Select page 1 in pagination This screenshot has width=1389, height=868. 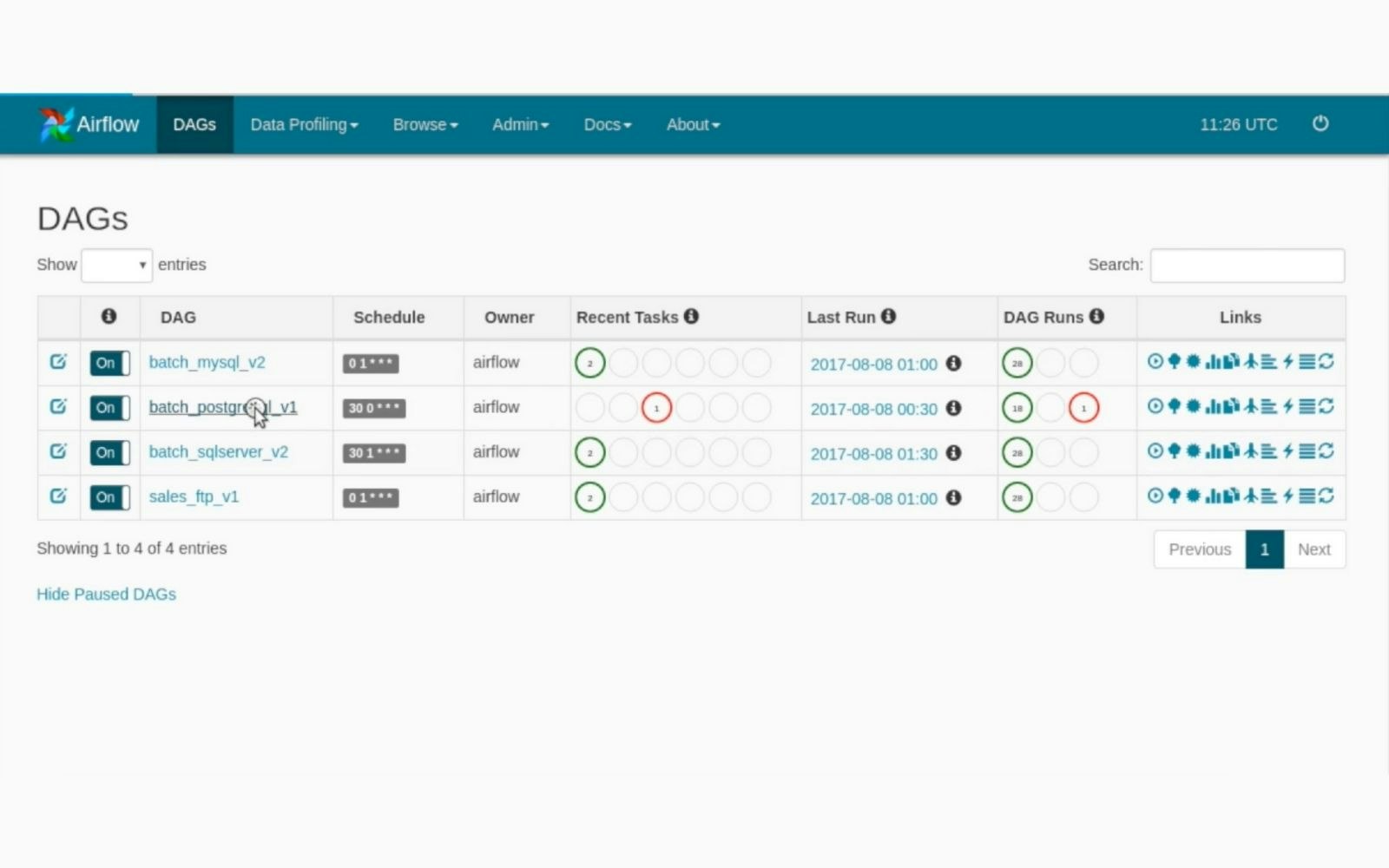click(x=1265, y=549)
